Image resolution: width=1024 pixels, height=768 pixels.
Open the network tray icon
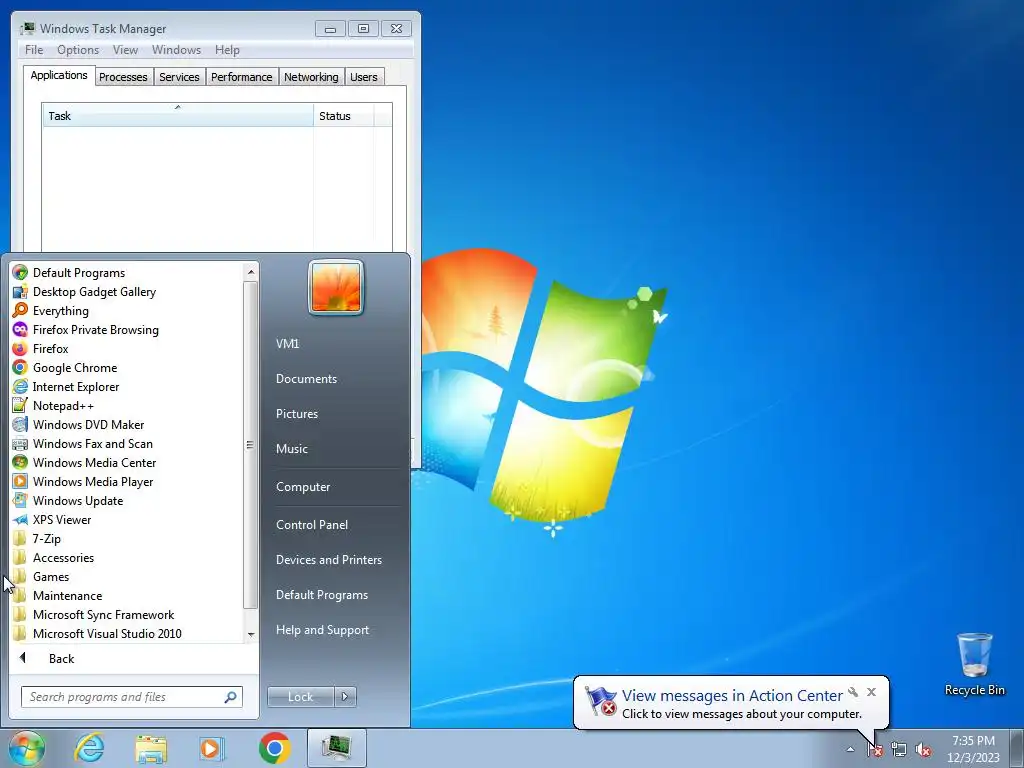(x=899, y=750)
